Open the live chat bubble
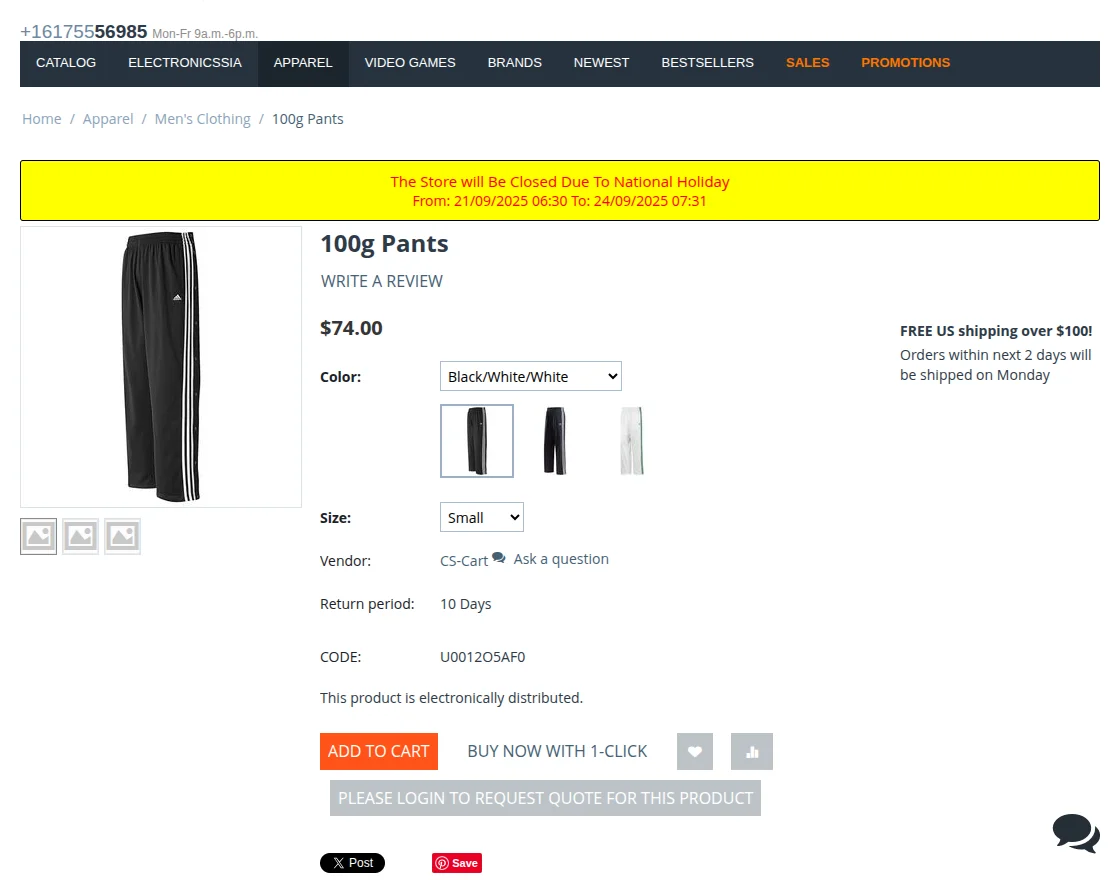1120x880 pixels. point(1075,833)
